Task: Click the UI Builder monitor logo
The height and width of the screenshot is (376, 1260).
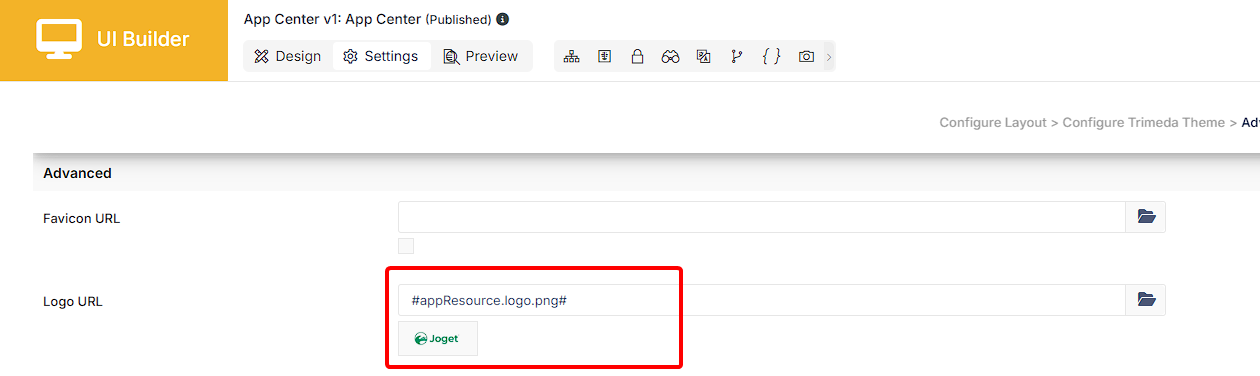Action: click(59, 39)
